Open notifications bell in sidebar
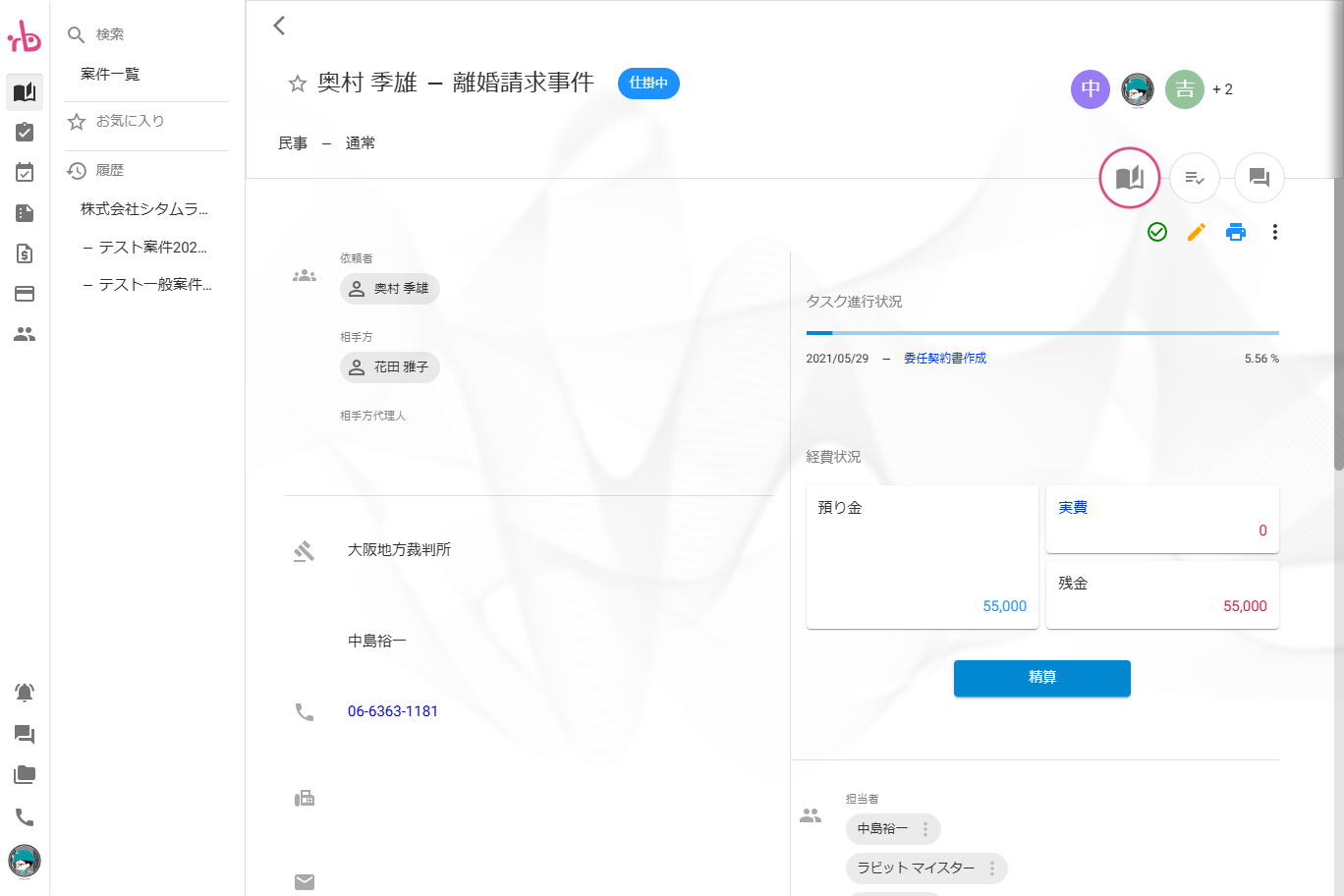The width and height of the screenshot is (1344, 896). pos(25,693)
